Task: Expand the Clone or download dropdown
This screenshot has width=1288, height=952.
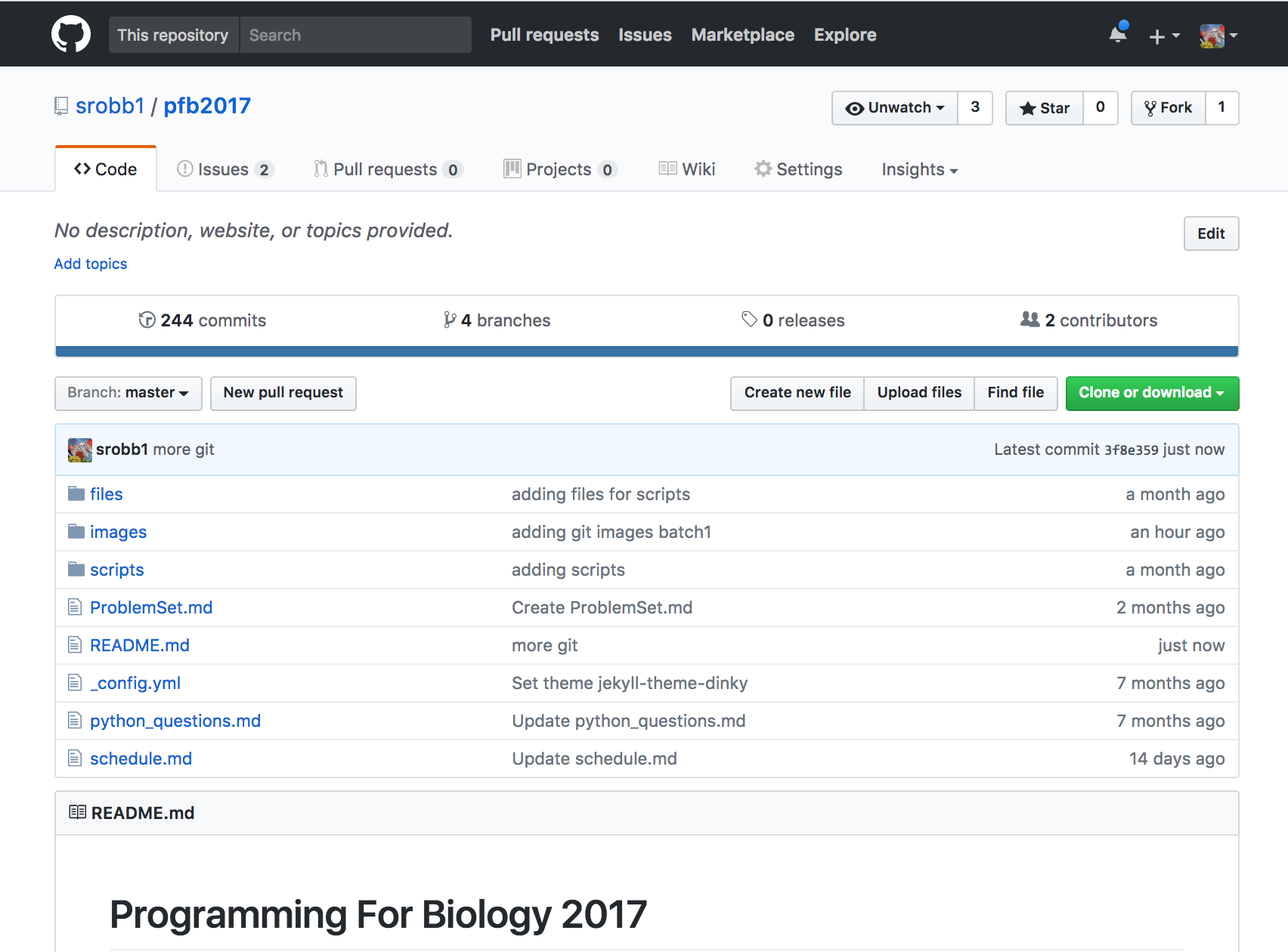Action: coord(1152,394)
